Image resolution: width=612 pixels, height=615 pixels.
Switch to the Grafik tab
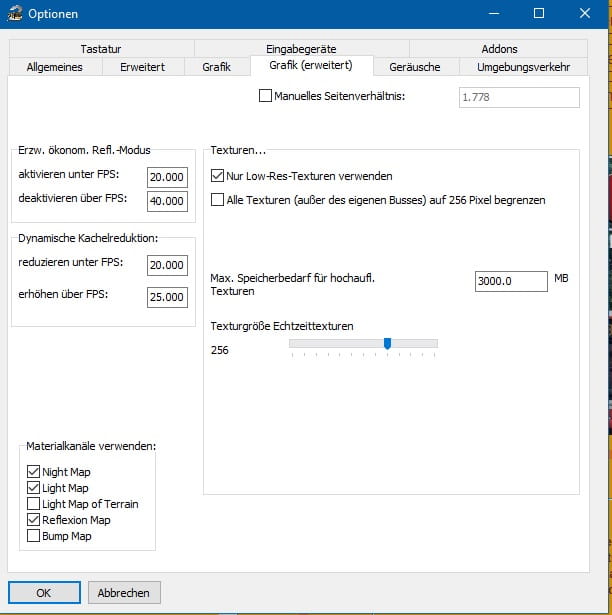pos(216,67)
